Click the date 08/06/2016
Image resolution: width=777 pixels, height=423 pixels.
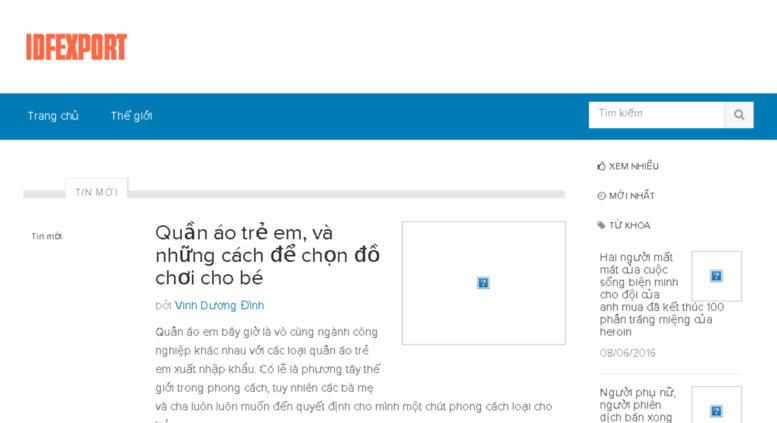coord(627,353)
